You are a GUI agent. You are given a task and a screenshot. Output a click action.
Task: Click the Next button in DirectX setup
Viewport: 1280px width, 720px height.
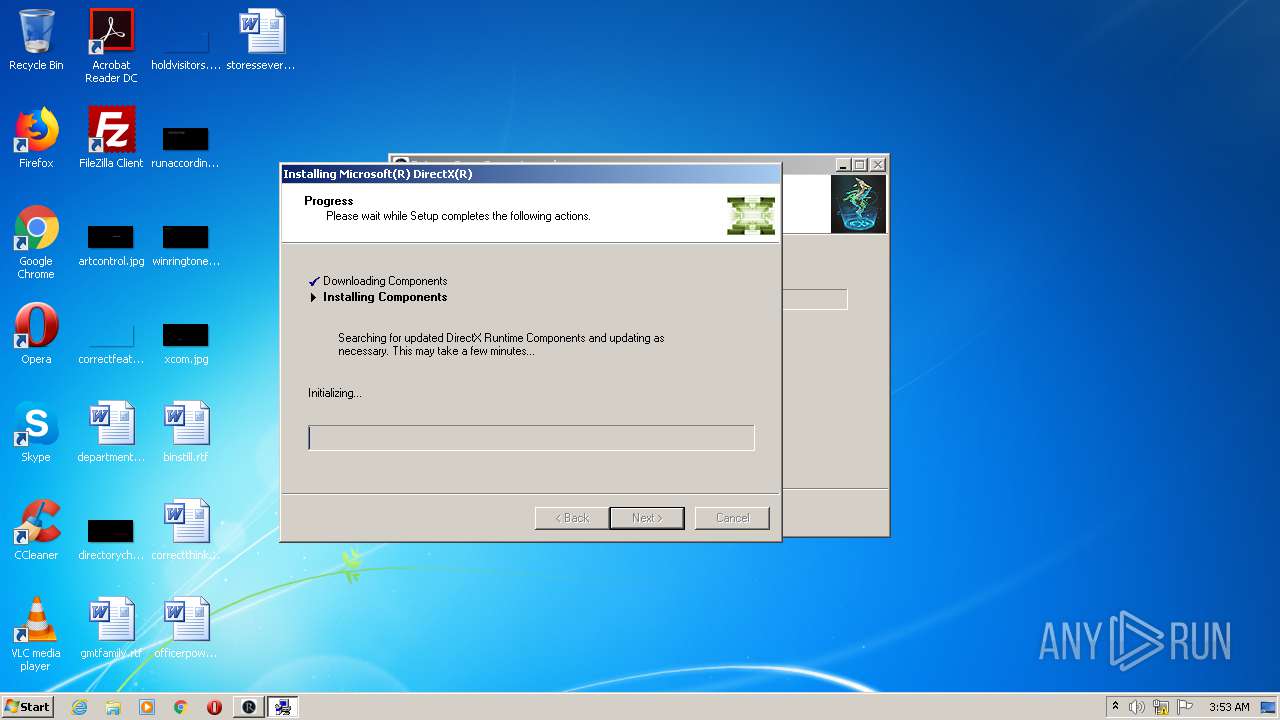[647, 518]
